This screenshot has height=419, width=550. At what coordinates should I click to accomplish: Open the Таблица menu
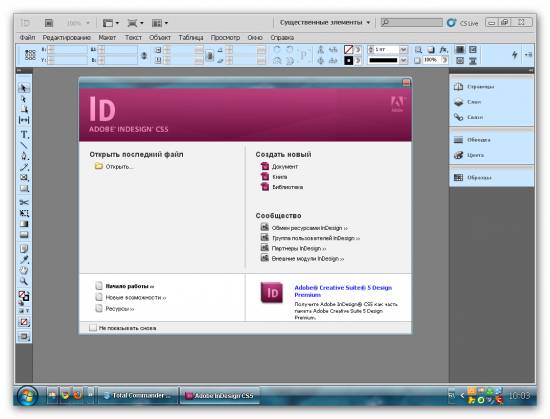click(x=191, y=38)
